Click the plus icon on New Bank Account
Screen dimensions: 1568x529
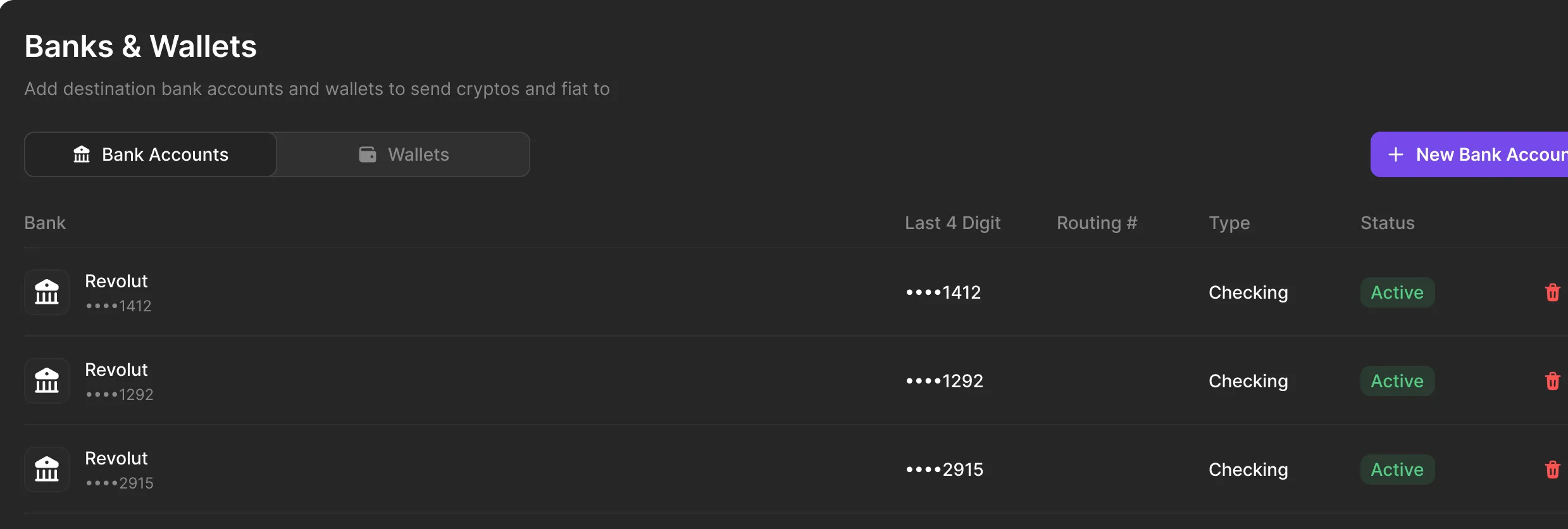coord(1395,154)
